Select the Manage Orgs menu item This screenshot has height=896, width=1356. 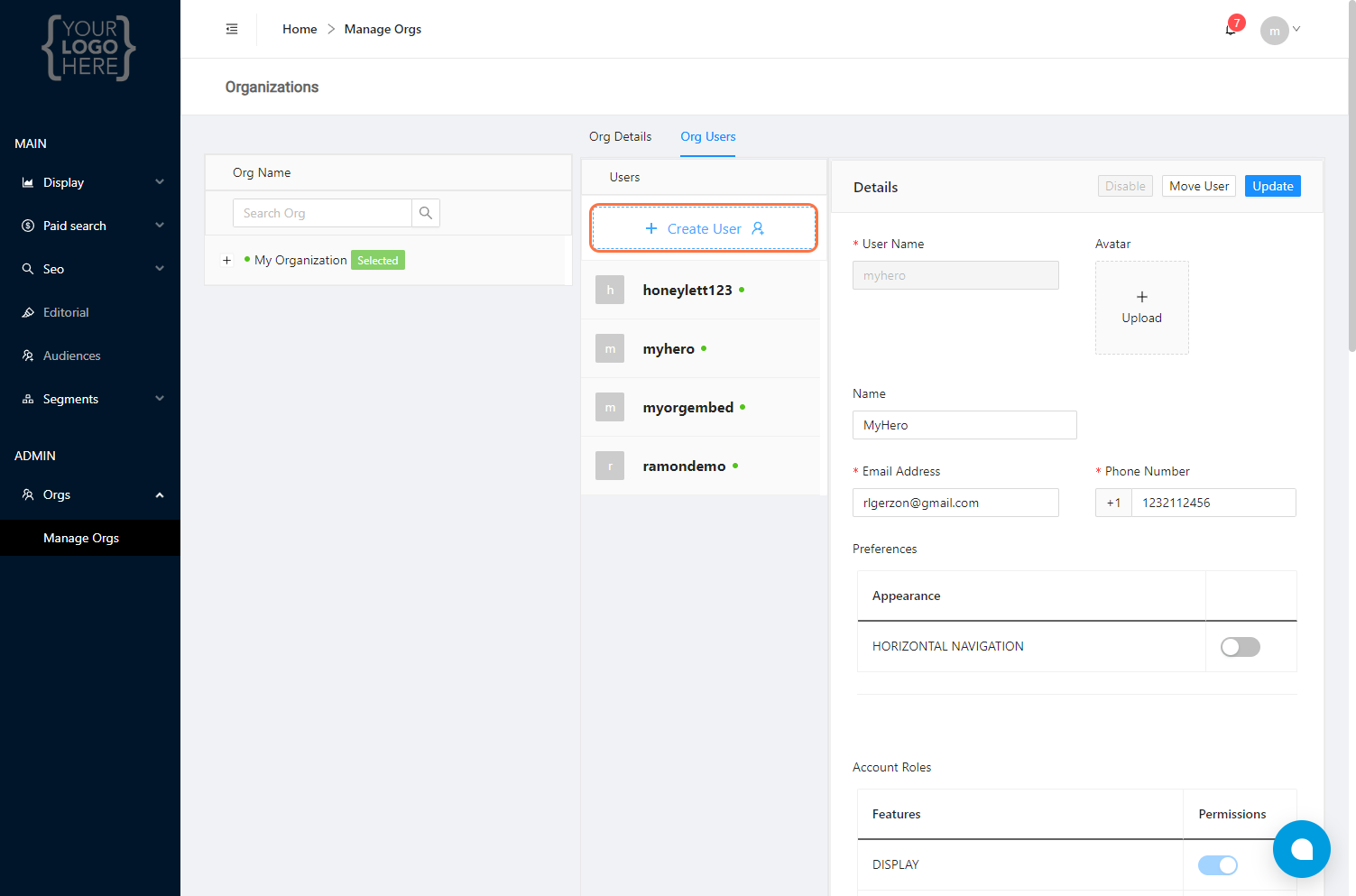click(x=81, y=538)
